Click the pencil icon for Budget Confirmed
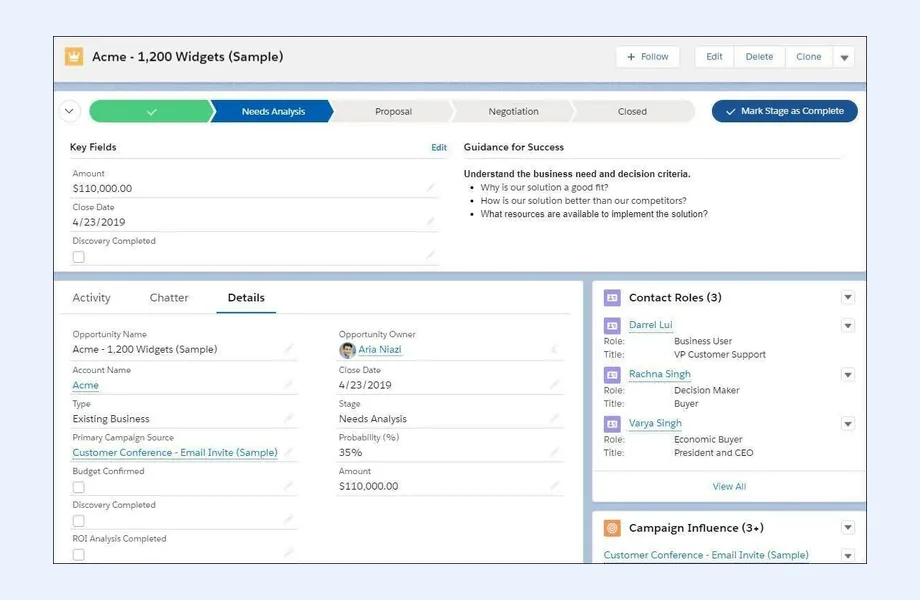This screenshot has height=600, width=920. tap(288, 486)
